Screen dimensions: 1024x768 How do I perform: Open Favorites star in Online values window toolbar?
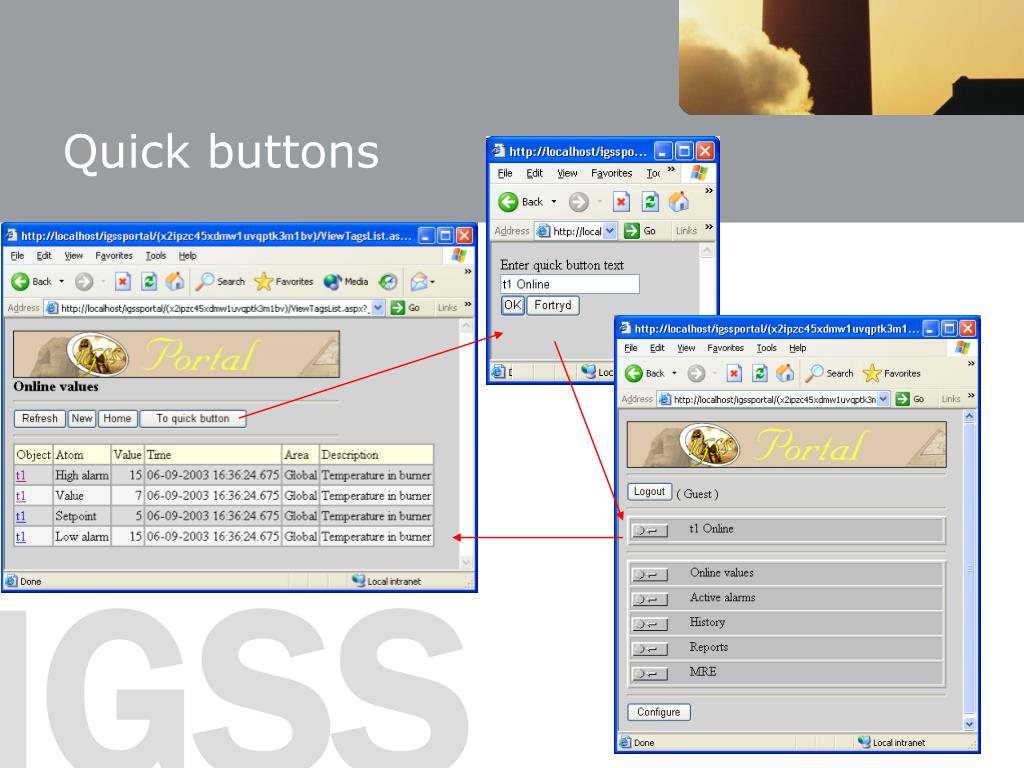283,281
